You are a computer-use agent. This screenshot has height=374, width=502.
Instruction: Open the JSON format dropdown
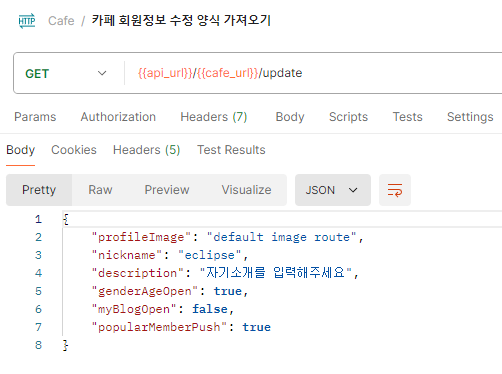pos(333,190)
